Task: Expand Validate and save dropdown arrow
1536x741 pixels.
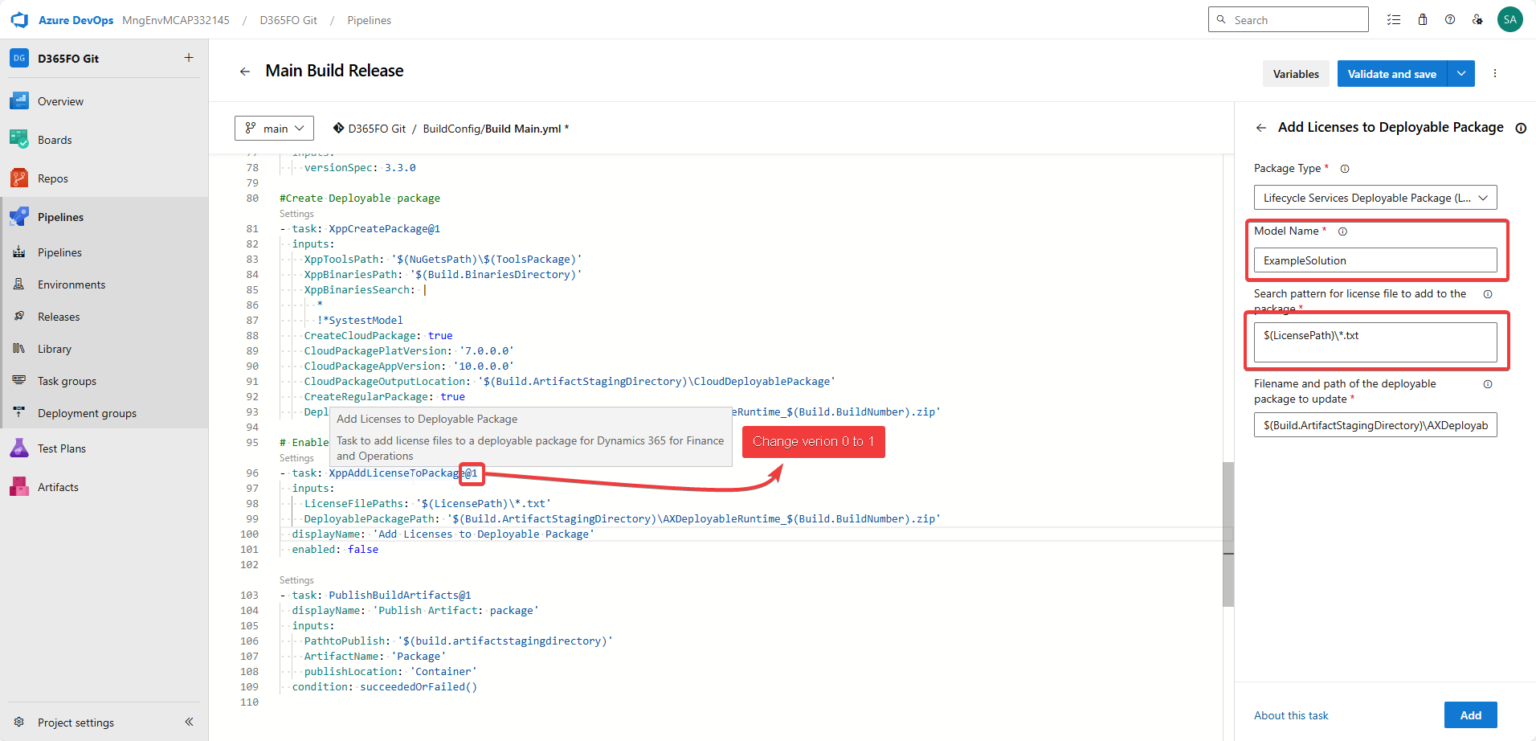Action: (1461, 74)
